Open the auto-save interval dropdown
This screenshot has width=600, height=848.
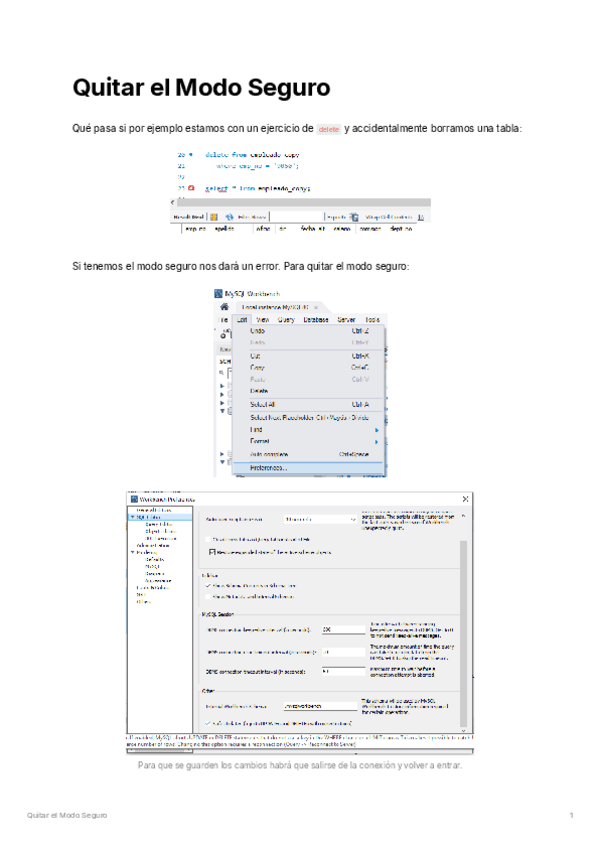pos(320,519)
